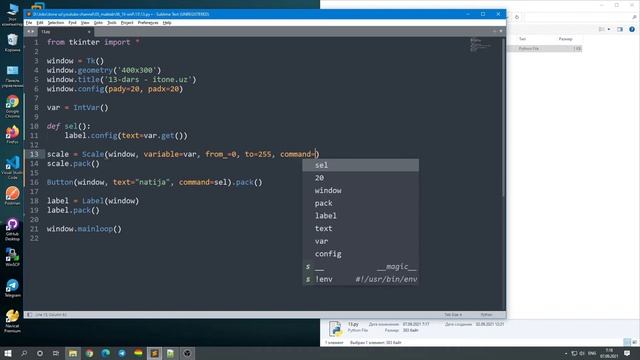Viewport: 640px width, 360px height.
Task: Launch Telegram desktop shortcut
Action: tap(12, 288)
